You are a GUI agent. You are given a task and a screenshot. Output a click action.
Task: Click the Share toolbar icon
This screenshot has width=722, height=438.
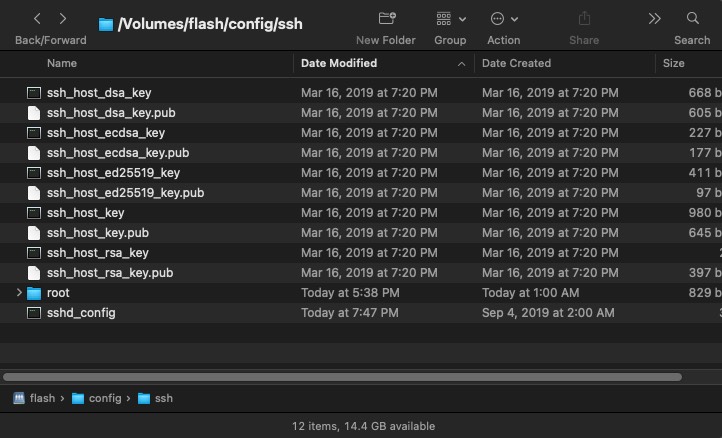point(584,18)
